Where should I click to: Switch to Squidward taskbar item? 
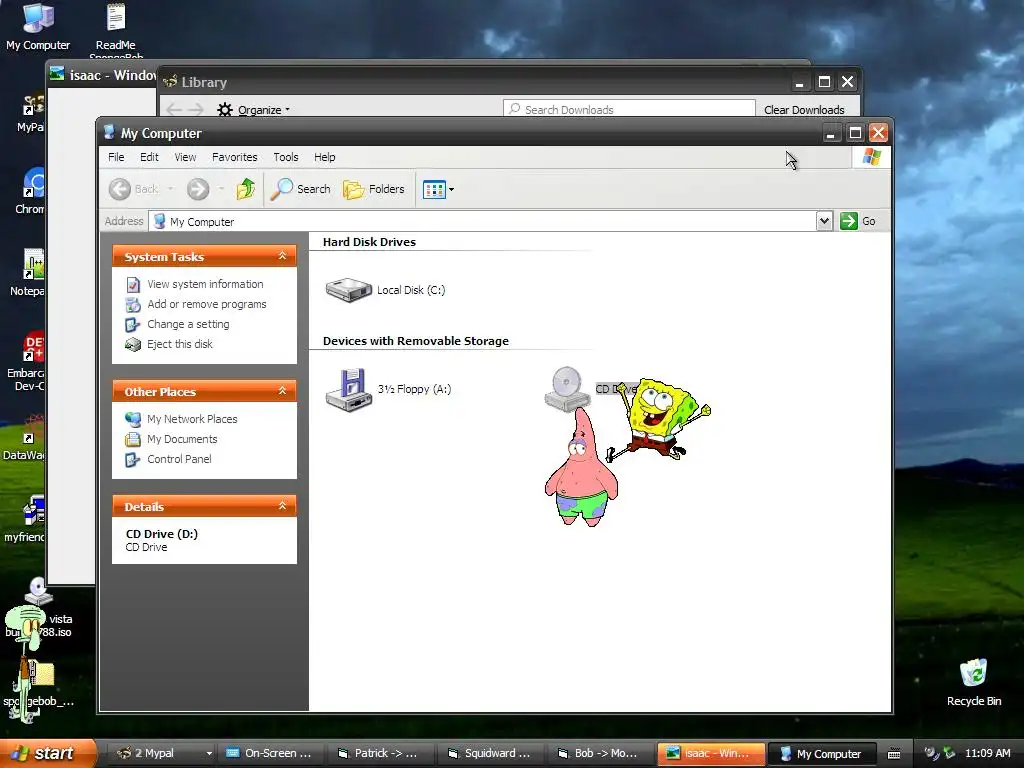[x=492, y=753]
